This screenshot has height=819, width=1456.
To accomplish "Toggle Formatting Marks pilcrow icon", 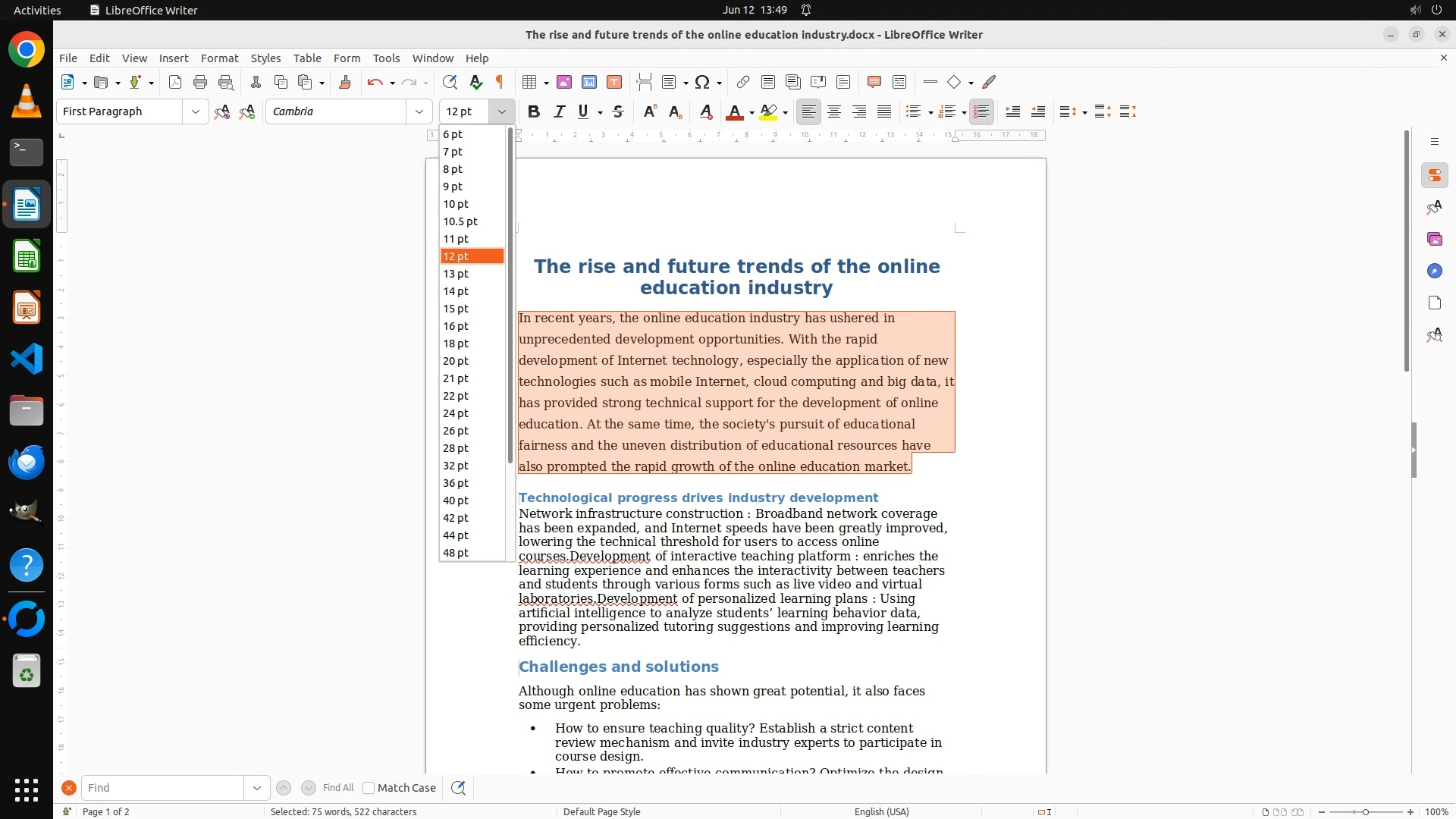I will point(500,82).
